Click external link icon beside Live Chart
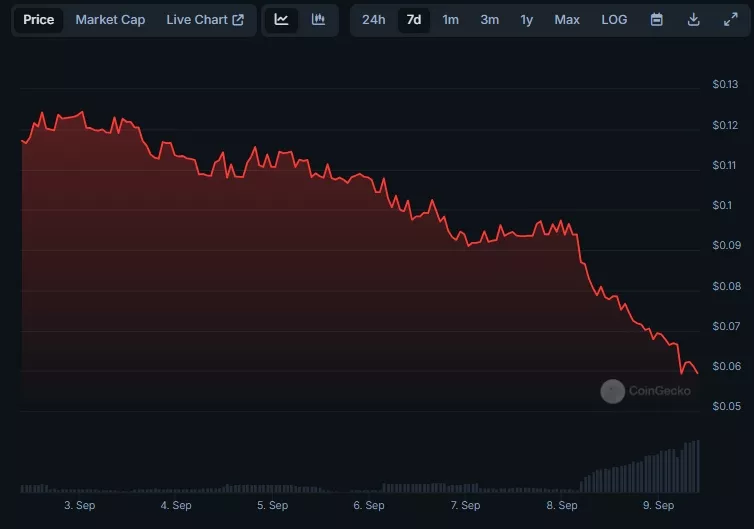This screenshot has height=529, width=754. tap(237, 20)
